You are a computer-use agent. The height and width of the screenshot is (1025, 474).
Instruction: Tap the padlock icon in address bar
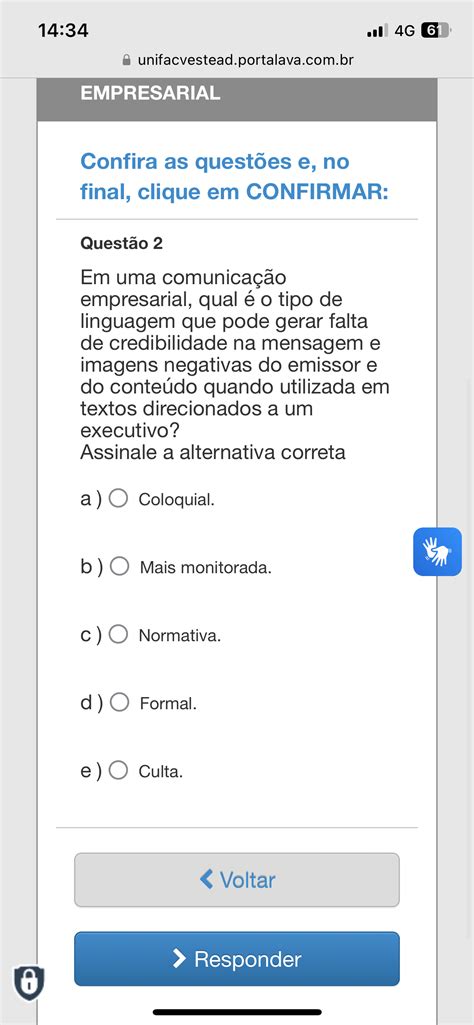tap(127, 59)
